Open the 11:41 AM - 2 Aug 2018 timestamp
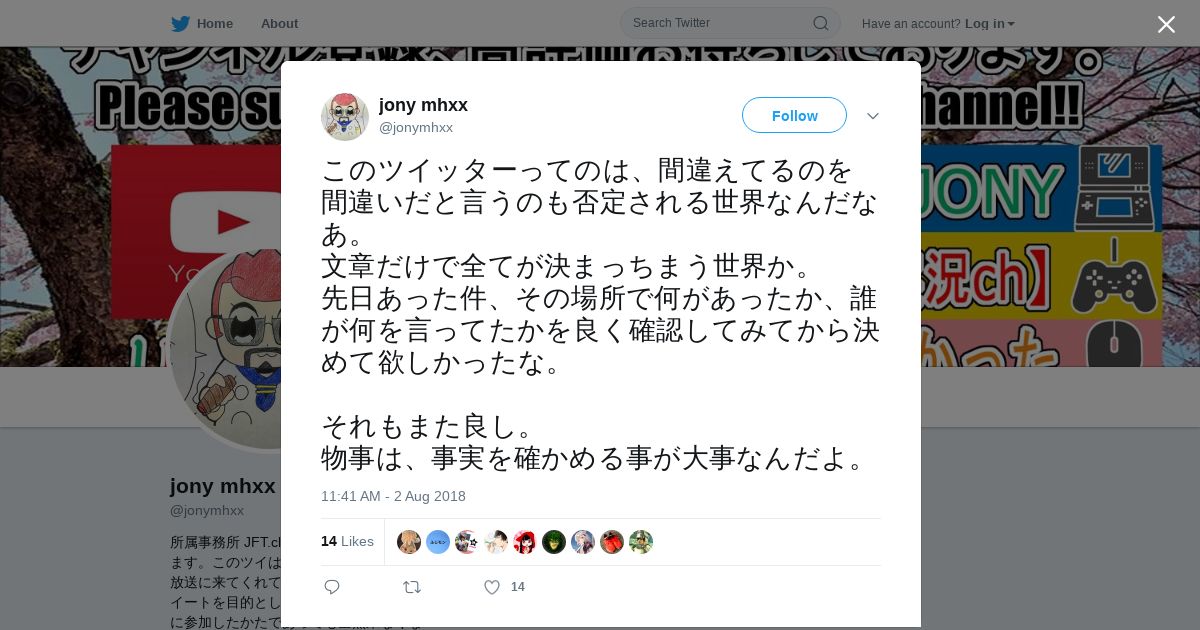1200x630 pixels. point(393,496)
